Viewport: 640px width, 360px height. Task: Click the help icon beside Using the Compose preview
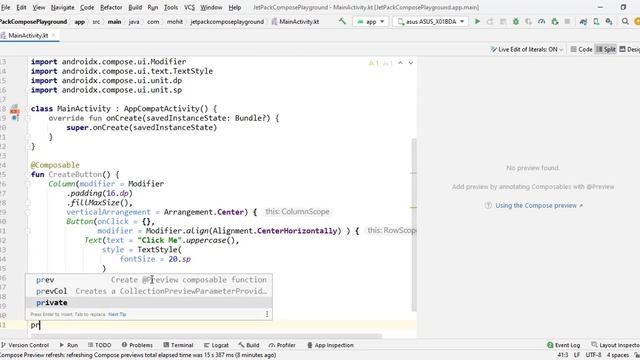(x=488, y=205)
